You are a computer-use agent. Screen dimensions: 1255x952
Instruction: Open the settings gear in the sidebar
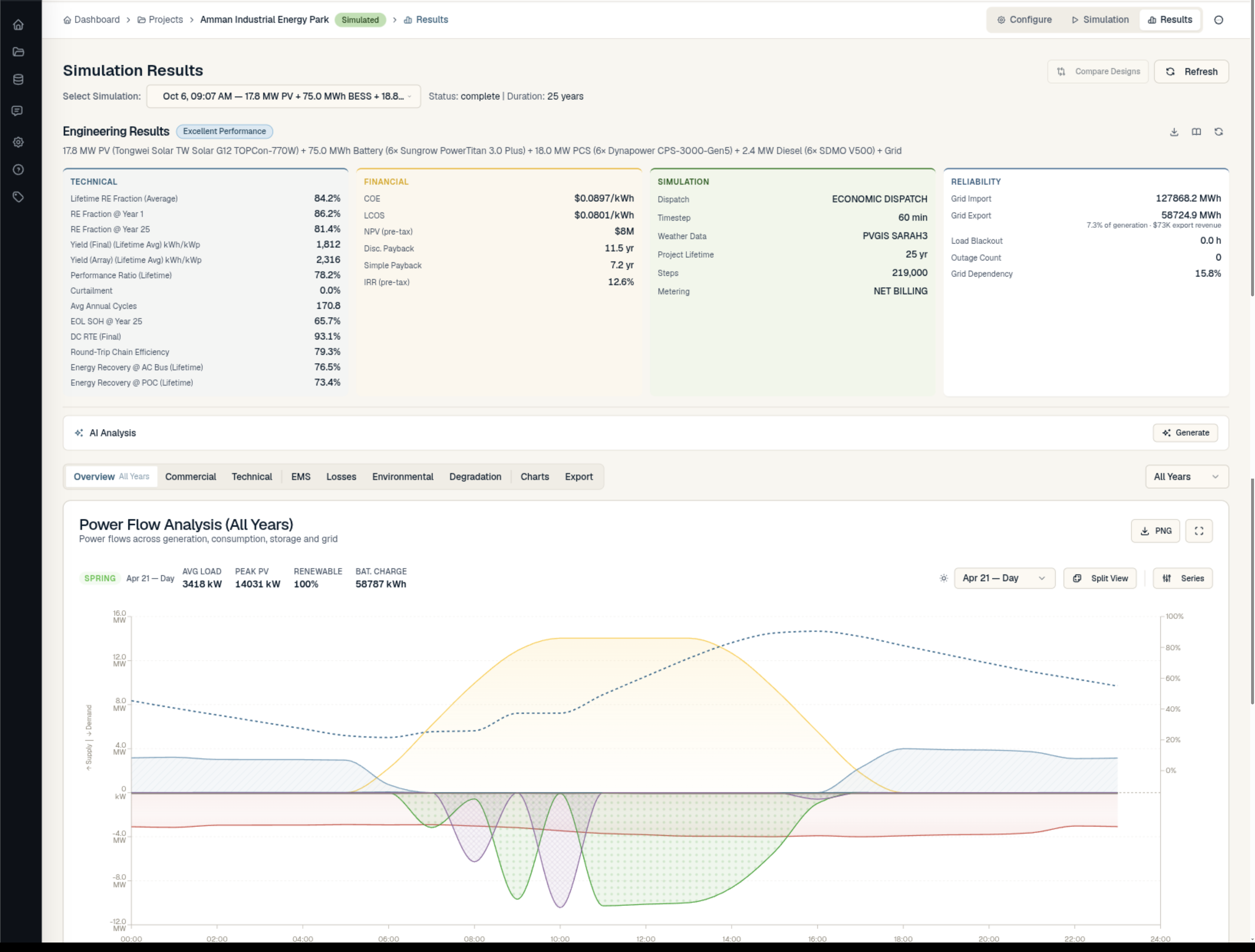point(18,142)
